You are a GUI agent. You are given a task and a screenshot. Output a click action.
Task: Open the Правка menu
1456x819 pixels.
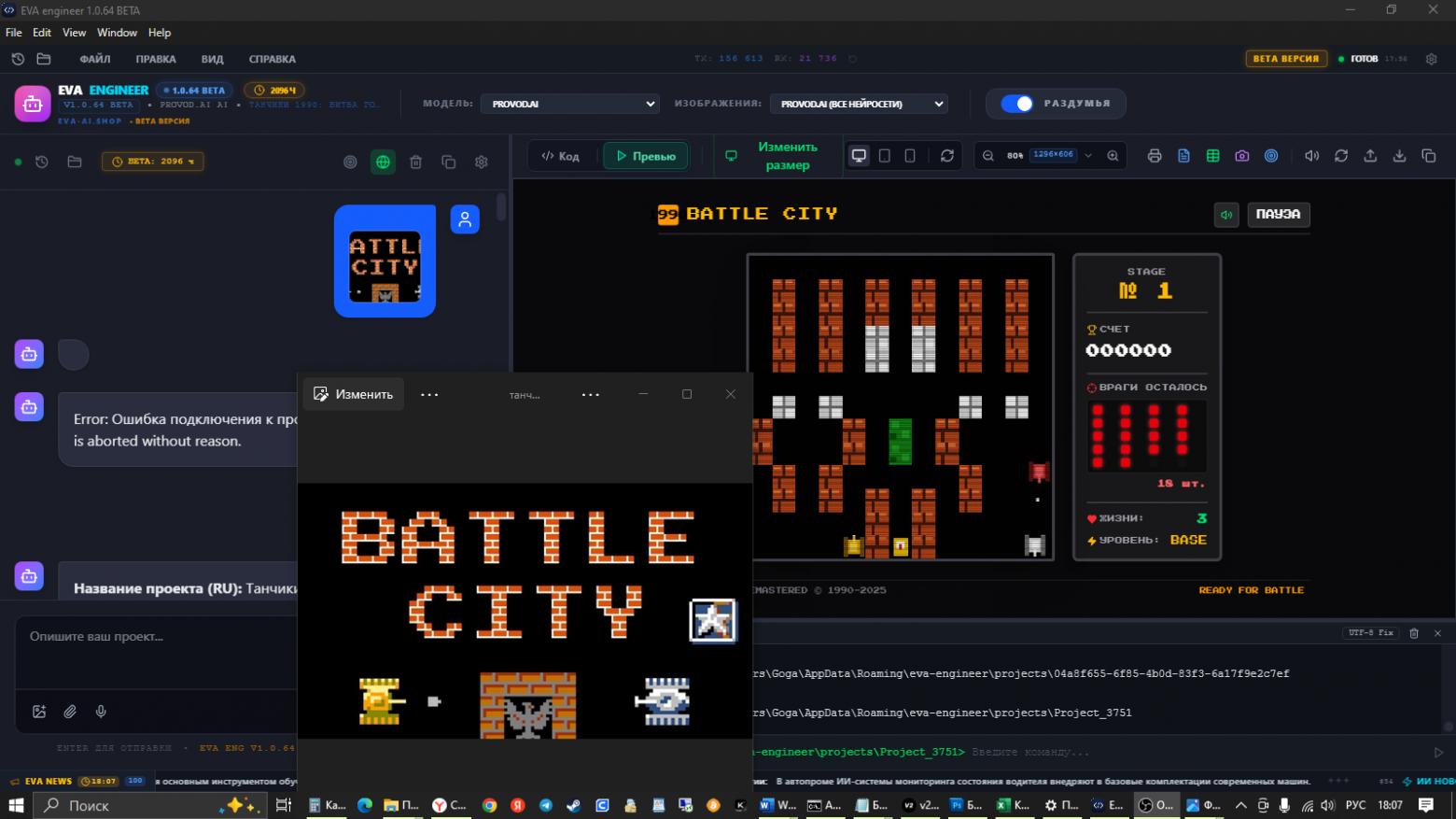156,59
